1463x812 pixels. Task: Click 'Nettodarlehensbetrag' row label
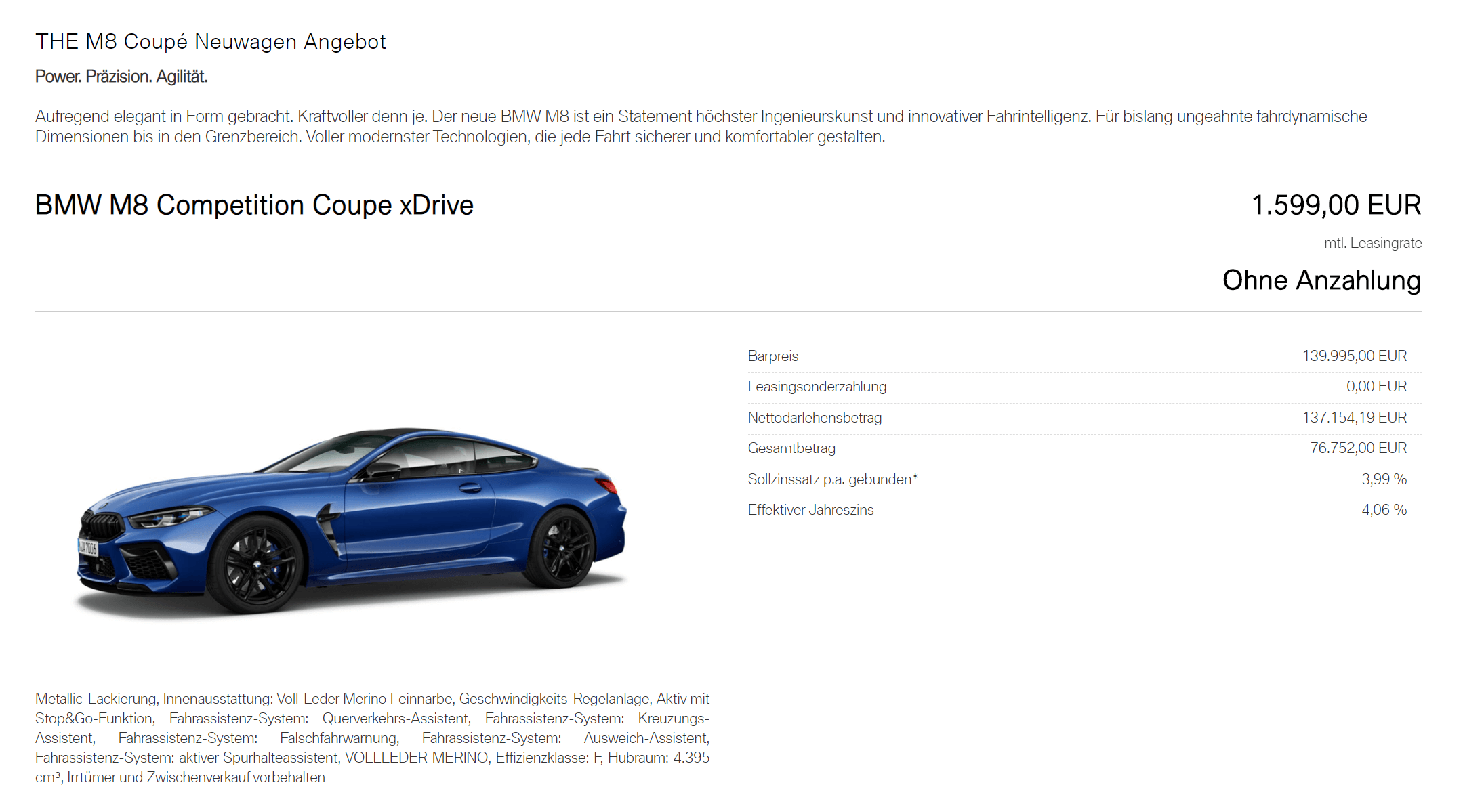point(815,418)
